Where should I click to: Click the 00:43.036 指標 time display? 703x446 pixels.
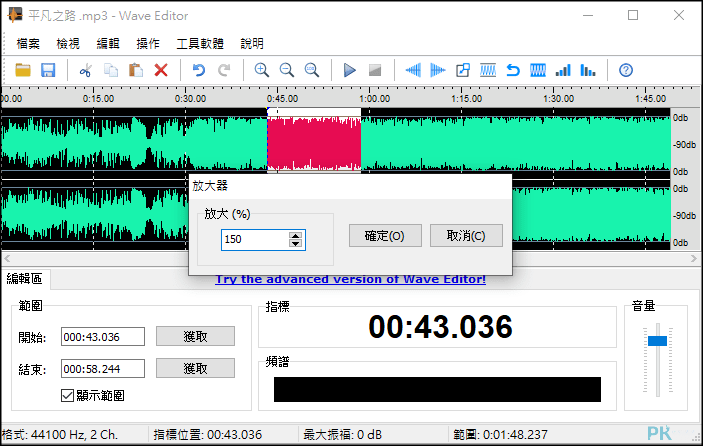point(440,326)
